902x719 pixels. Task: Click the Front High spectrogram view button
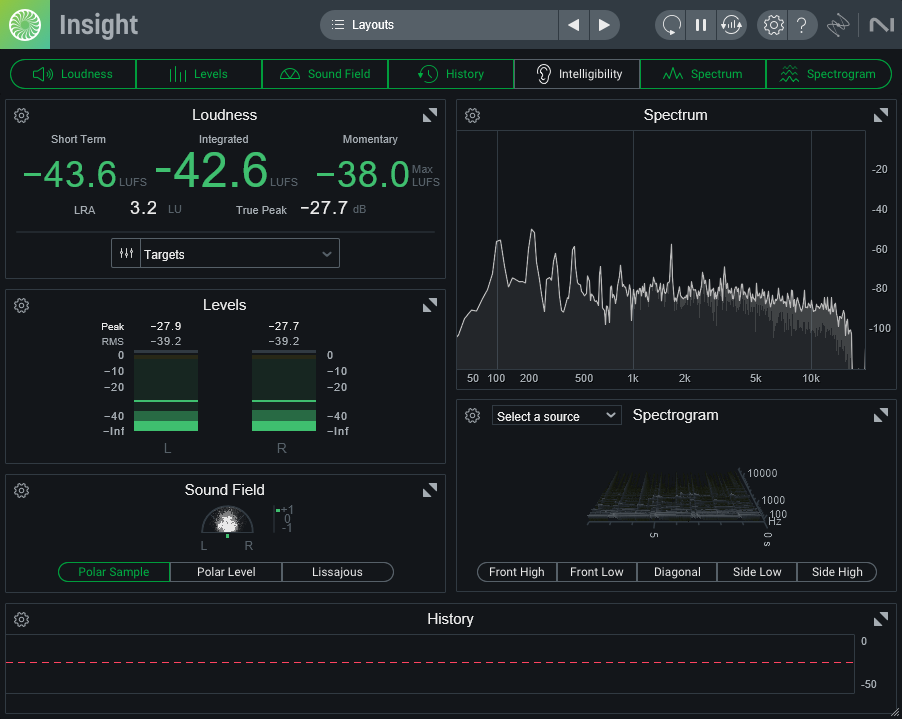[x=516, y=572]
